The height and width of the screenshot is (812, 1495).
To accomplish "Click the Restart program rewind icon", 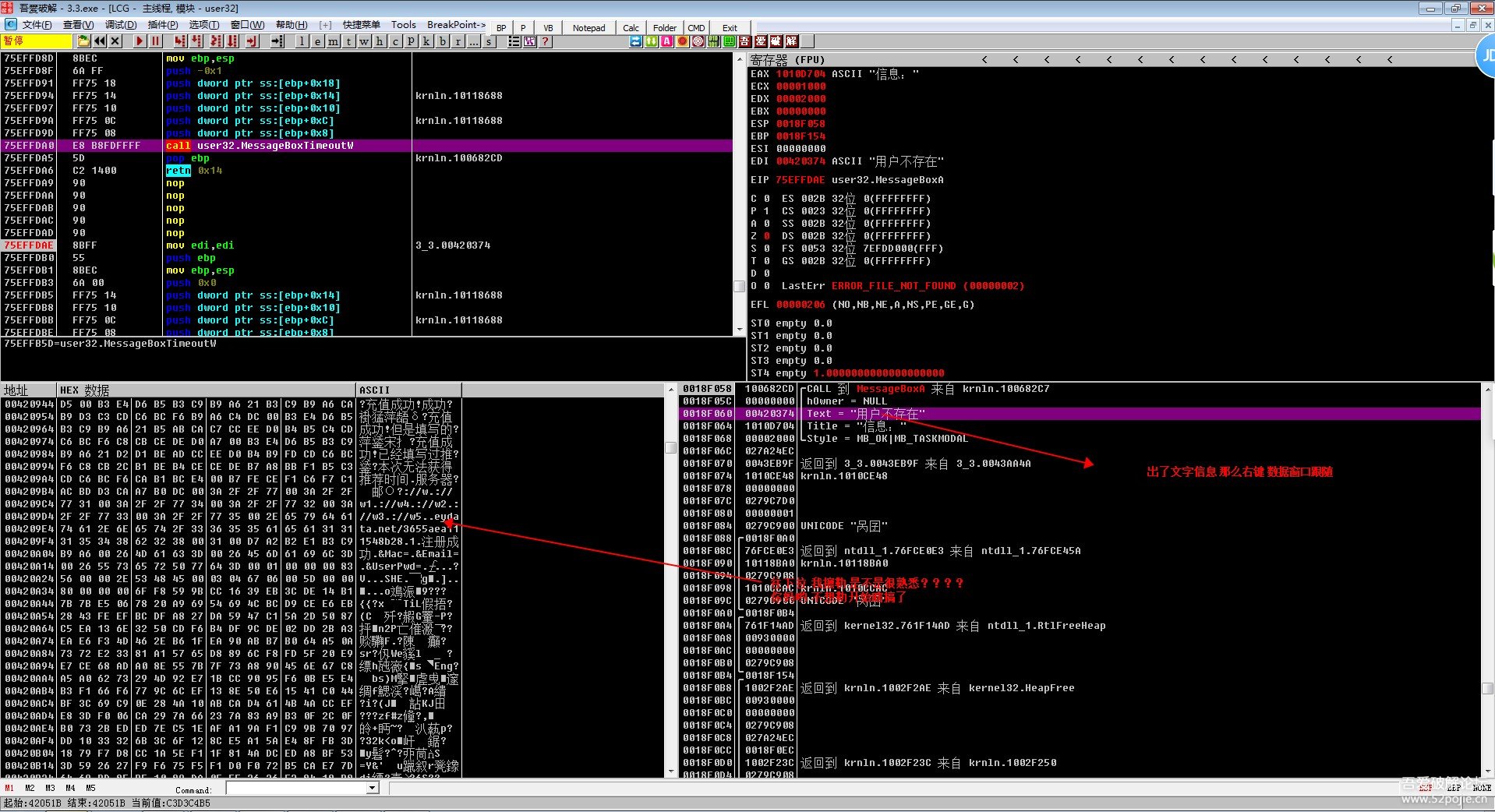I will point(100,41).
